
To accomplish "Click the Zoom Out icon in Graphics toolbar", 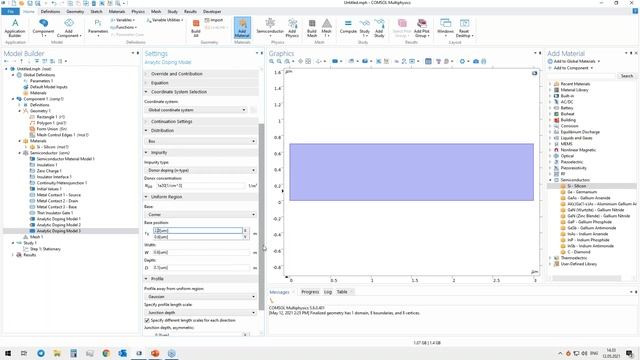I will pos(279,61).
